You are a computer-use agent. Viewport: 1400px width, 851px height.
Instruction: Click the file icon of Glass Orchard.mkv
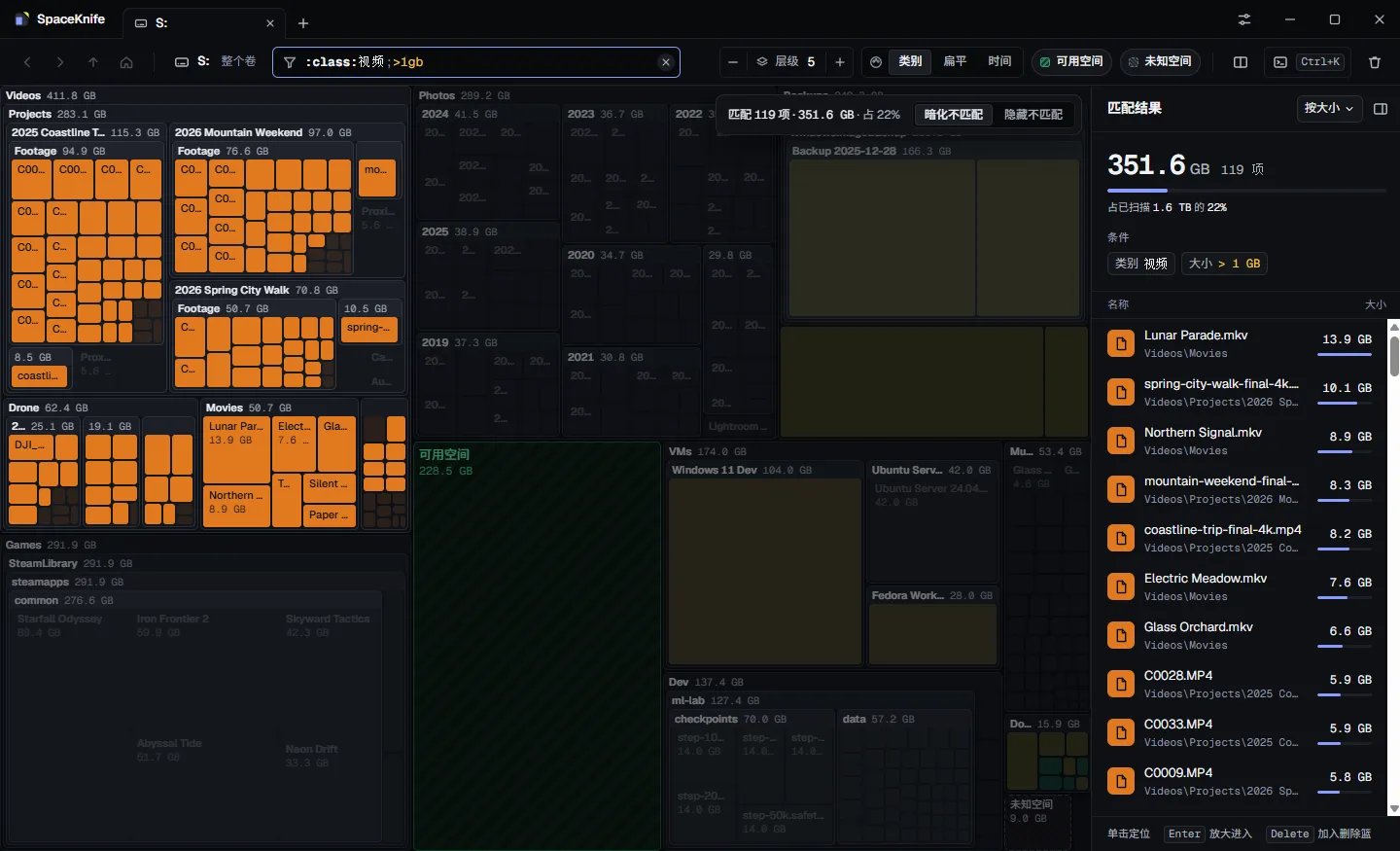(x=1121, y=635)
